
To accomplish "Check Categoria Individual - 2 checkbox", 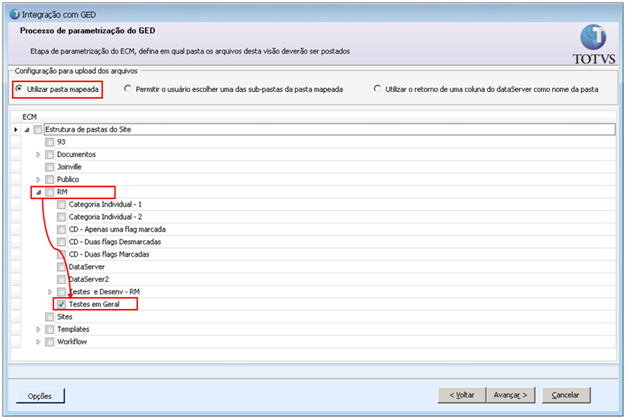I will pyautogui.click(x=61, y=217).
